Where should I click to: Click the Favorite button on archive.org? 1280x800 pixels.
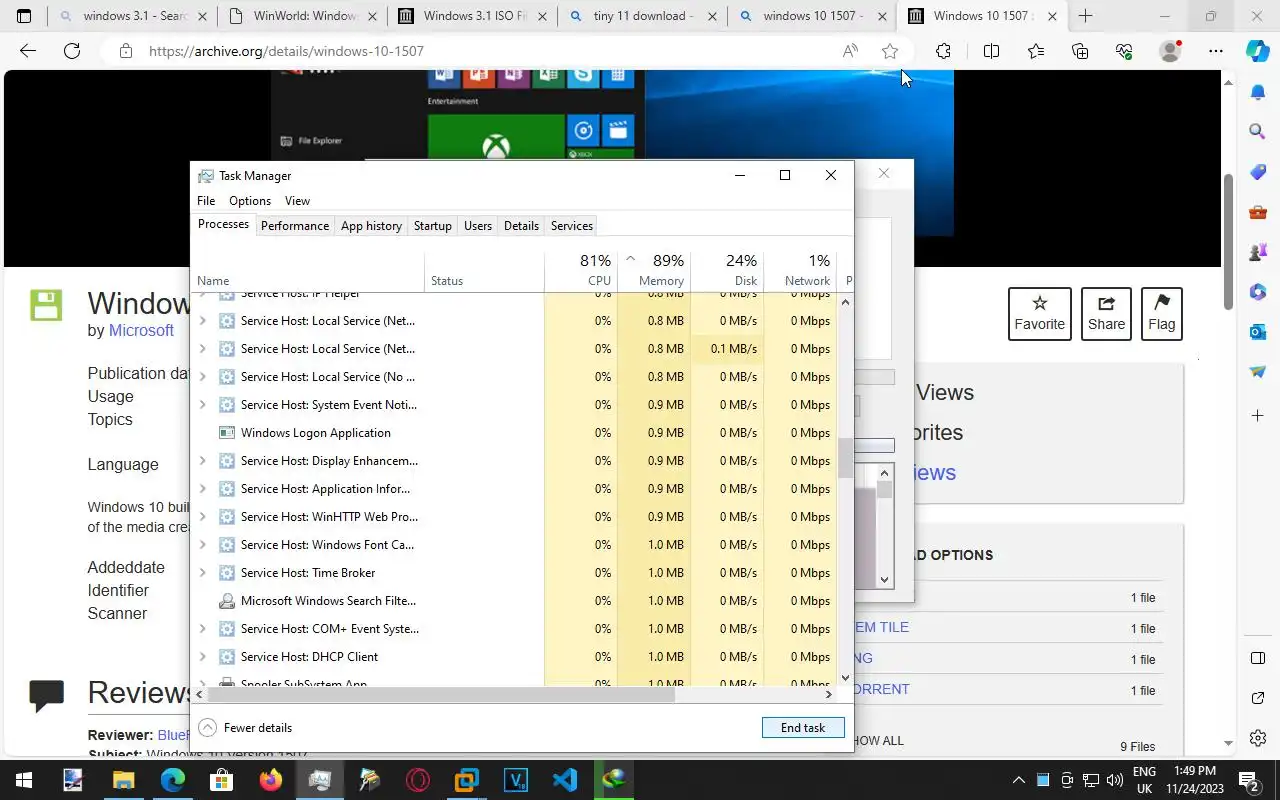pyautogui.click(x=1040, y=313)
